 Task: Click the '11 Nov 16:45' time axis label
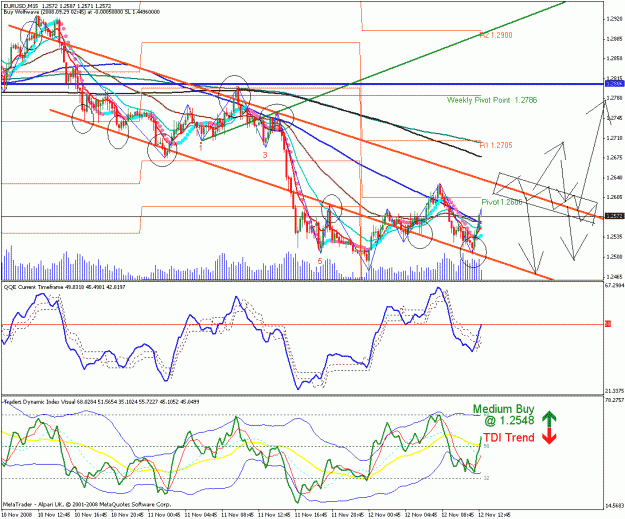click(x=311, y=515)
